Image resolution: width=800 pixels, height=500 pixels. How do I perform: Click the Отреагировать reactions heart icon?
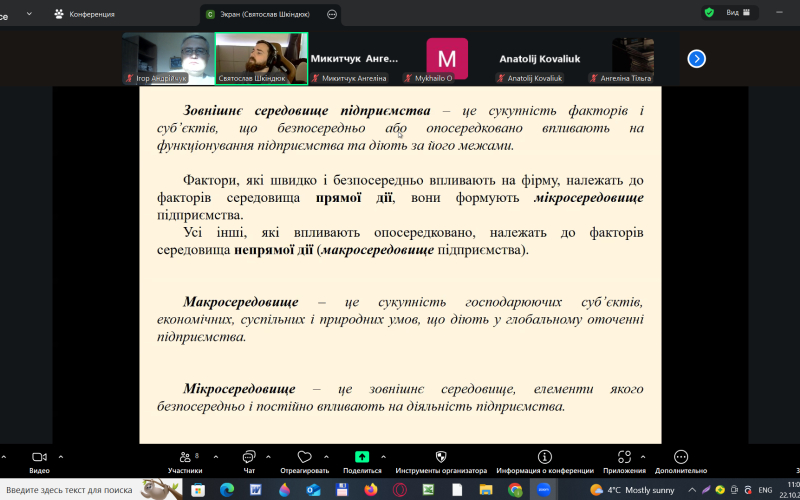(305, 456)
